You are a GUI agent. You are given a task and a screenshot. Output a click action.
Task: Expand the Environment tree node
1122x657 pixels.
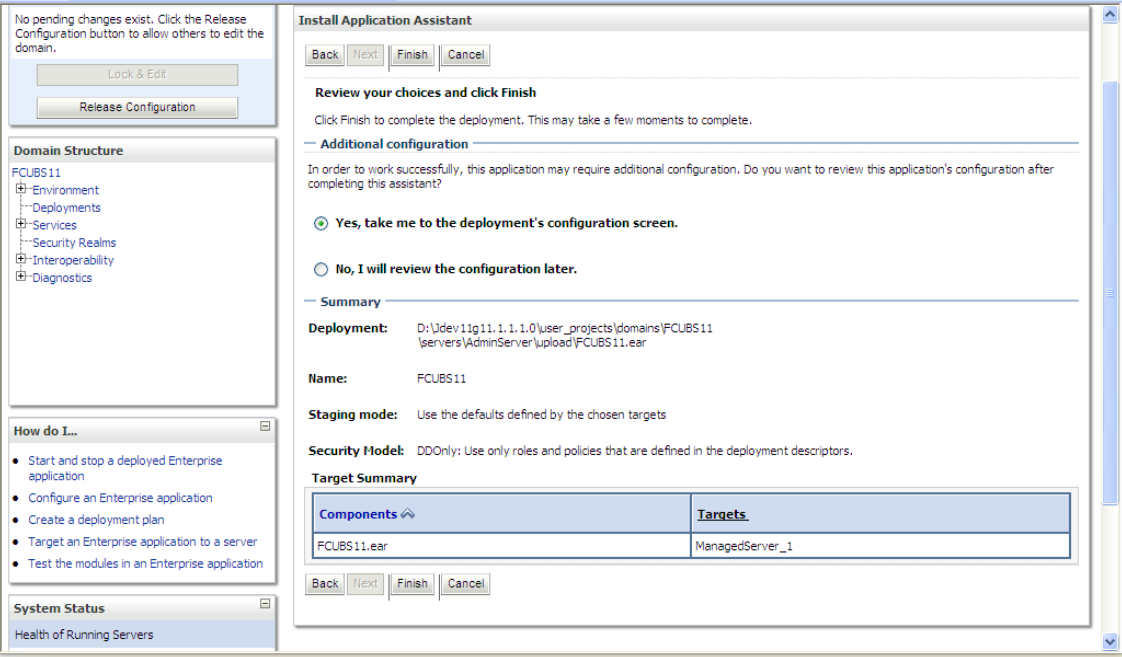click(x=21, y=189)
